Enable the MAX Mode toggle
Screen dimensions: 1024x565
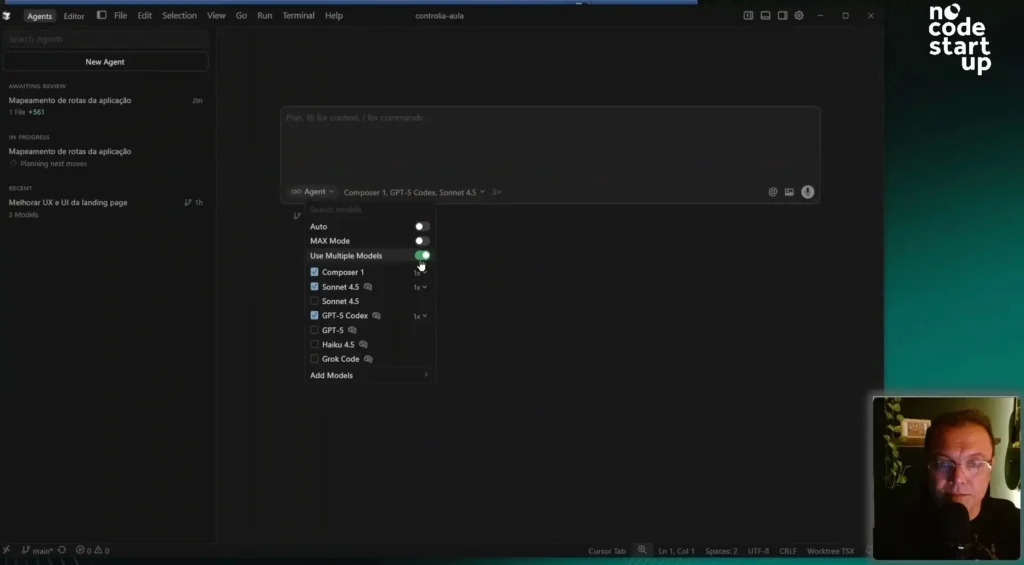(422, 241)
